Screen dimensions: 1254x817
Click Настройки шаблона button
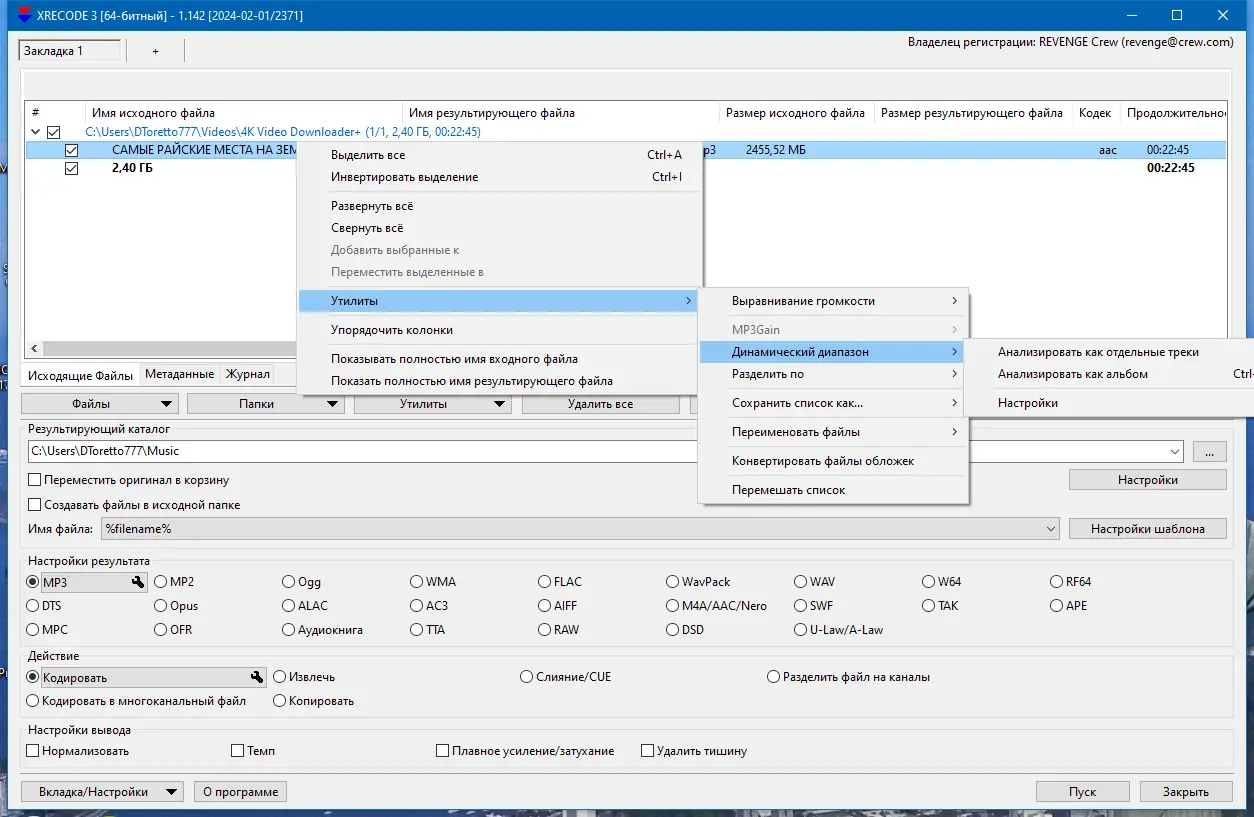(1147, 528)
